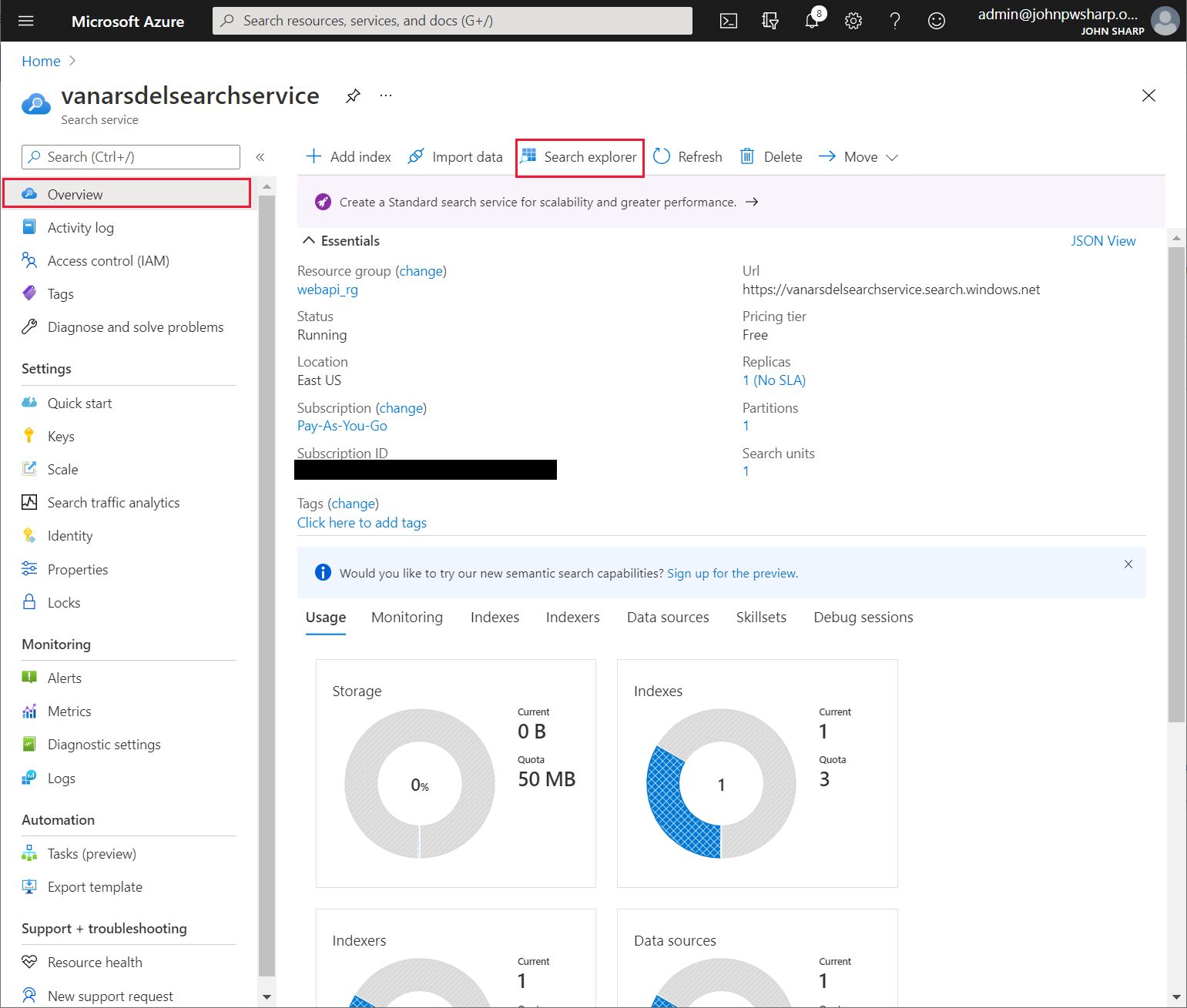Pin the search service to dashboard
The height and width of the screenshot is (1008, 1187).
353,95
